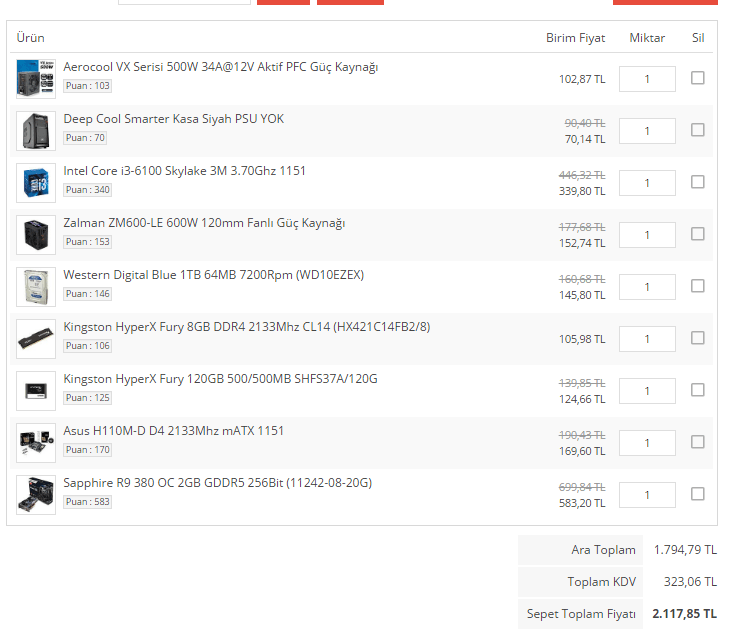This screenshot has width=730, height=631.
Task: Open Kingston HyperX Fury 8GB DDR4 link
Action: coord(247,327)
